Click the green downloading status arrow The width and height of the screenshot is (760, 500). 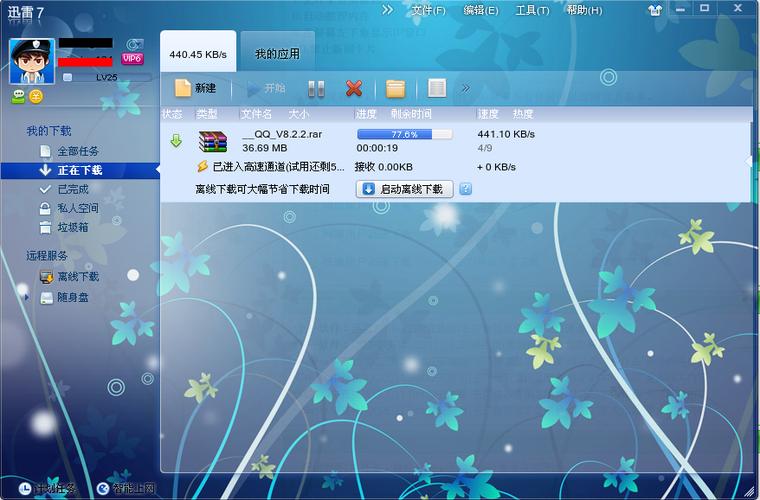pos(176,141)
